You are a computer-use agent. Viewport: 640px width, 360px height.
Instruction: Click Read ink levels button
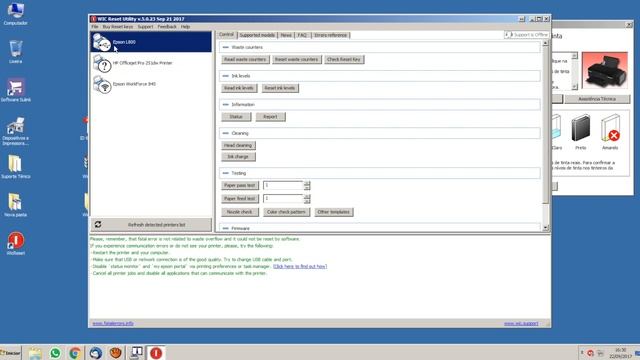pos(239,88)
